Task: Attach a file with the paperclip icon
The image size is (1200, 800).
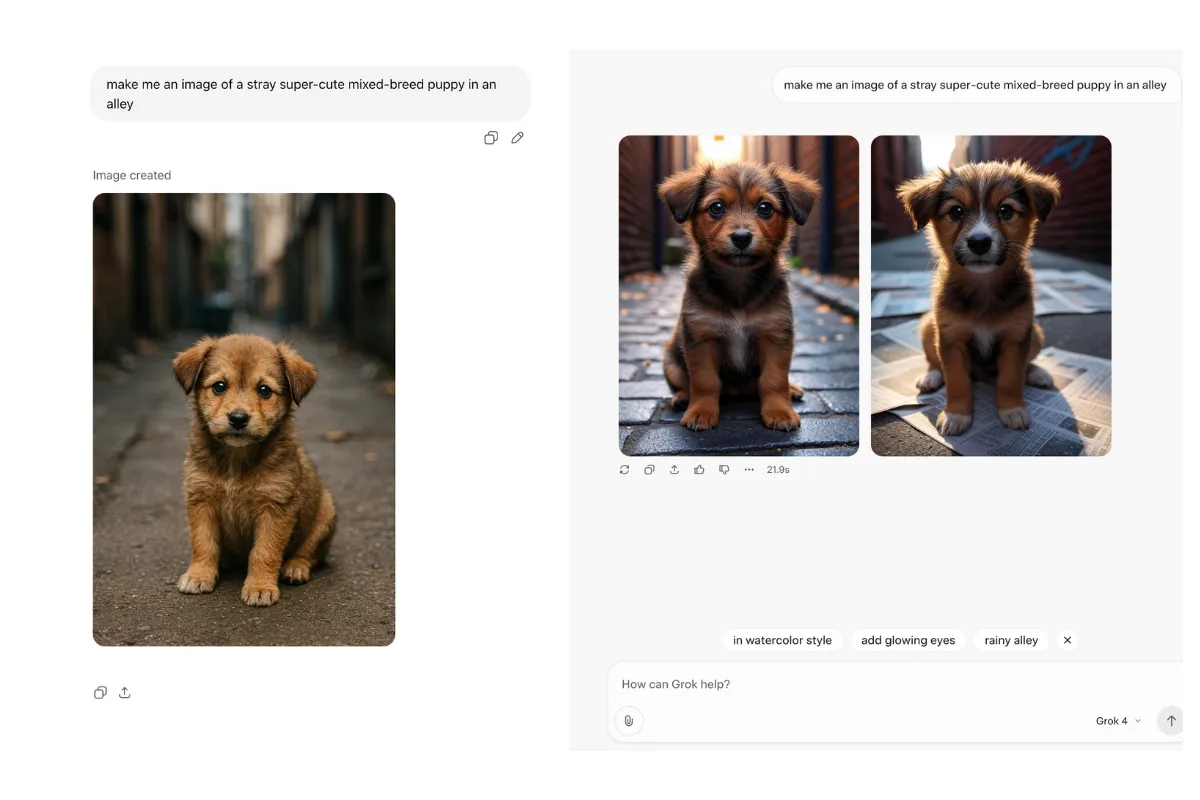Action: pos(629,720)
